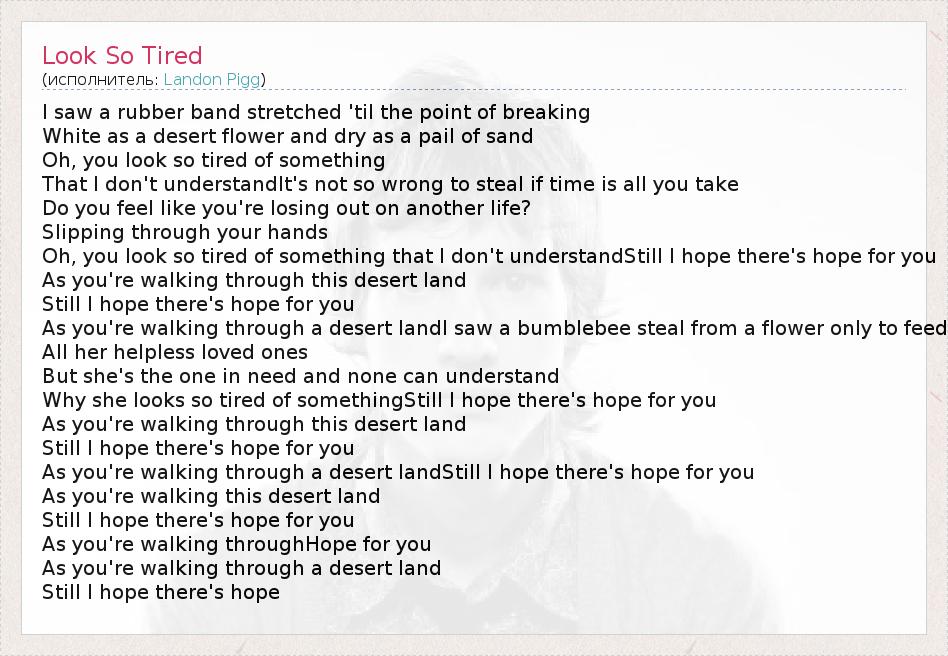Screen dimensions: 948x656
Task: Click the 'All her helpless loved ones' line
Action: [x=175, y=352]
